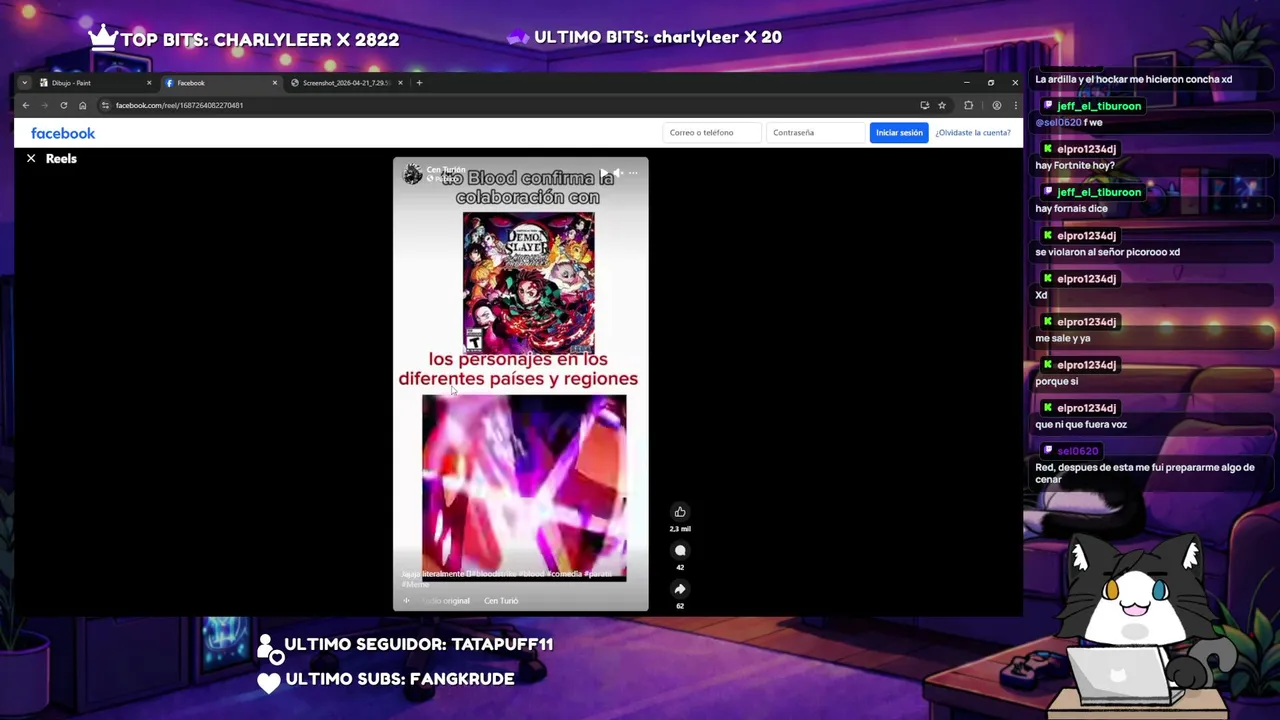Open the browser extensions puzzle icon

click(x=968, y=105)
